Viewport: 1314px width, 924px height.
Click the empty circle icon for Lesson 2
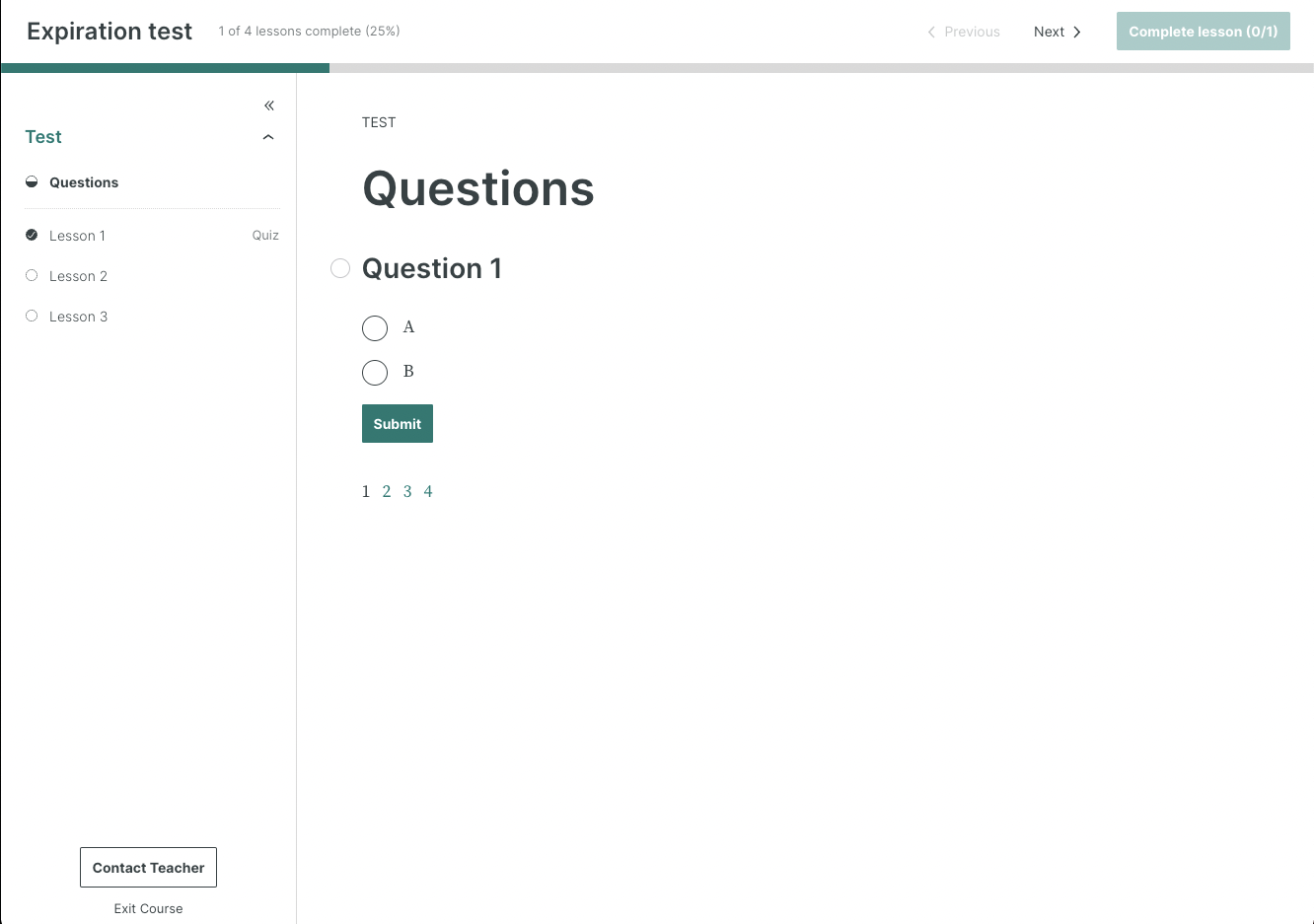pos(32,275)
